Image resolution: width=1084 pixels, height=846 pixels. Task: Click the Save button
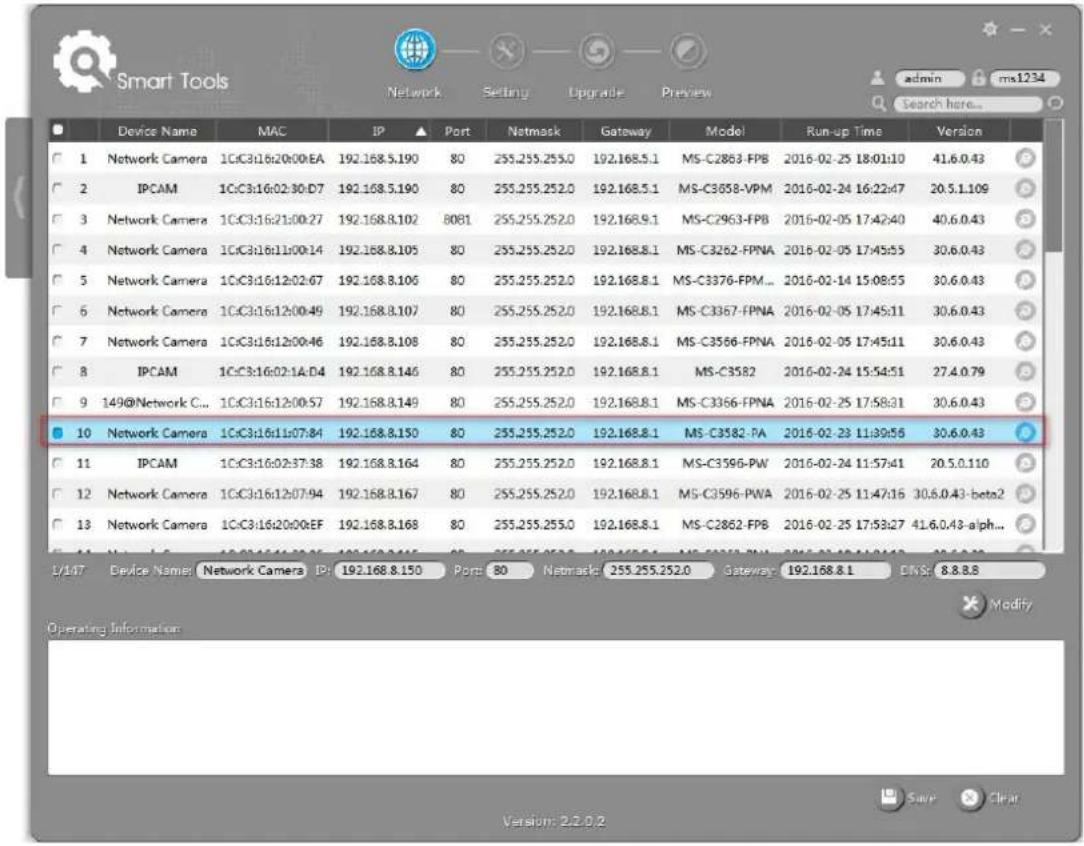(x=908, y=798)
